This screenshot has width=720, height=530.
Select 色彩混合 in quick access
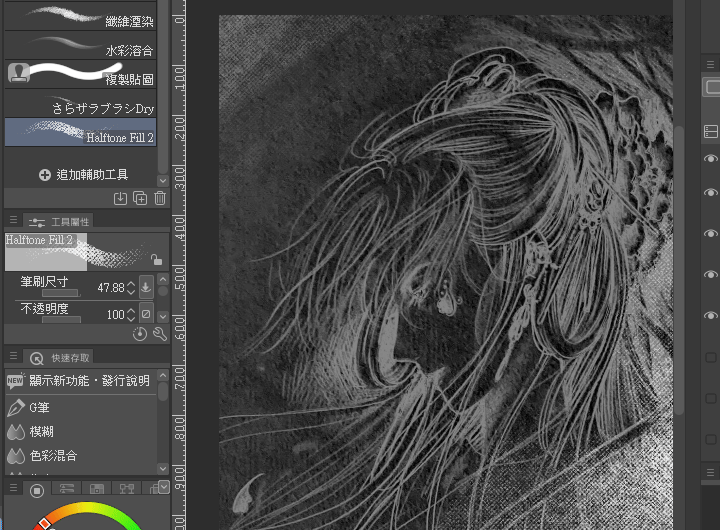[x=81, y=456]
